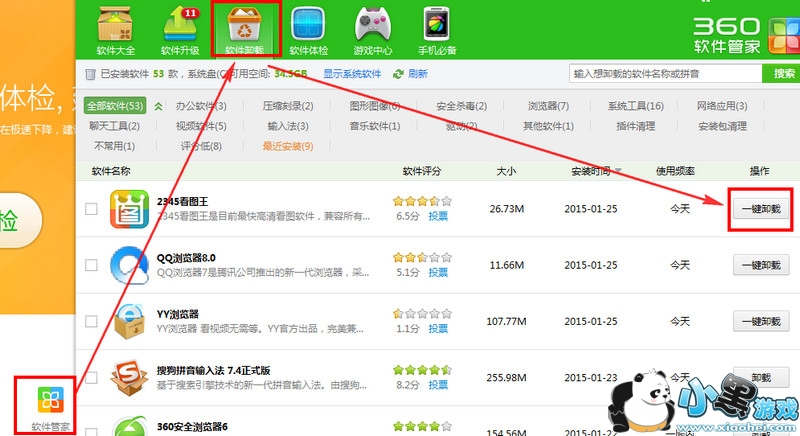Click the green 搜索 button
The width and height of the screenshot is (800, 436).
[x=782, y=74]
